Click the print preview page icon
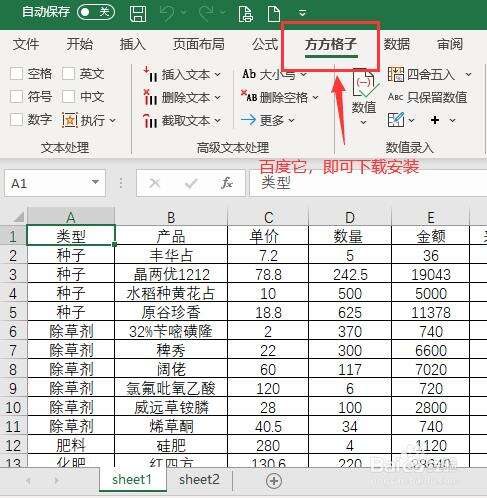 [x=246, y=13]
